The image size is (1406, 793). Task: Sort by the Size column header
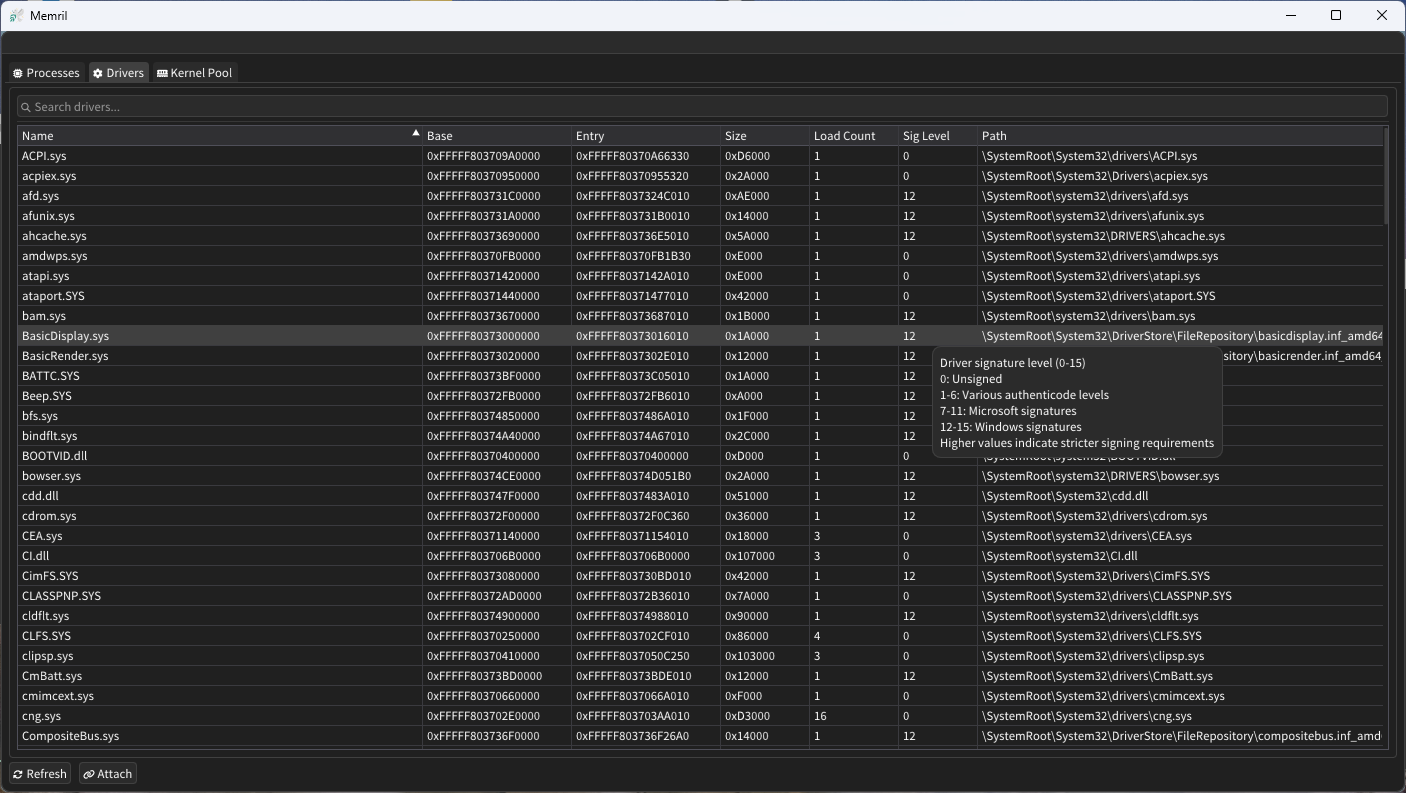click(x=765, y=136)
